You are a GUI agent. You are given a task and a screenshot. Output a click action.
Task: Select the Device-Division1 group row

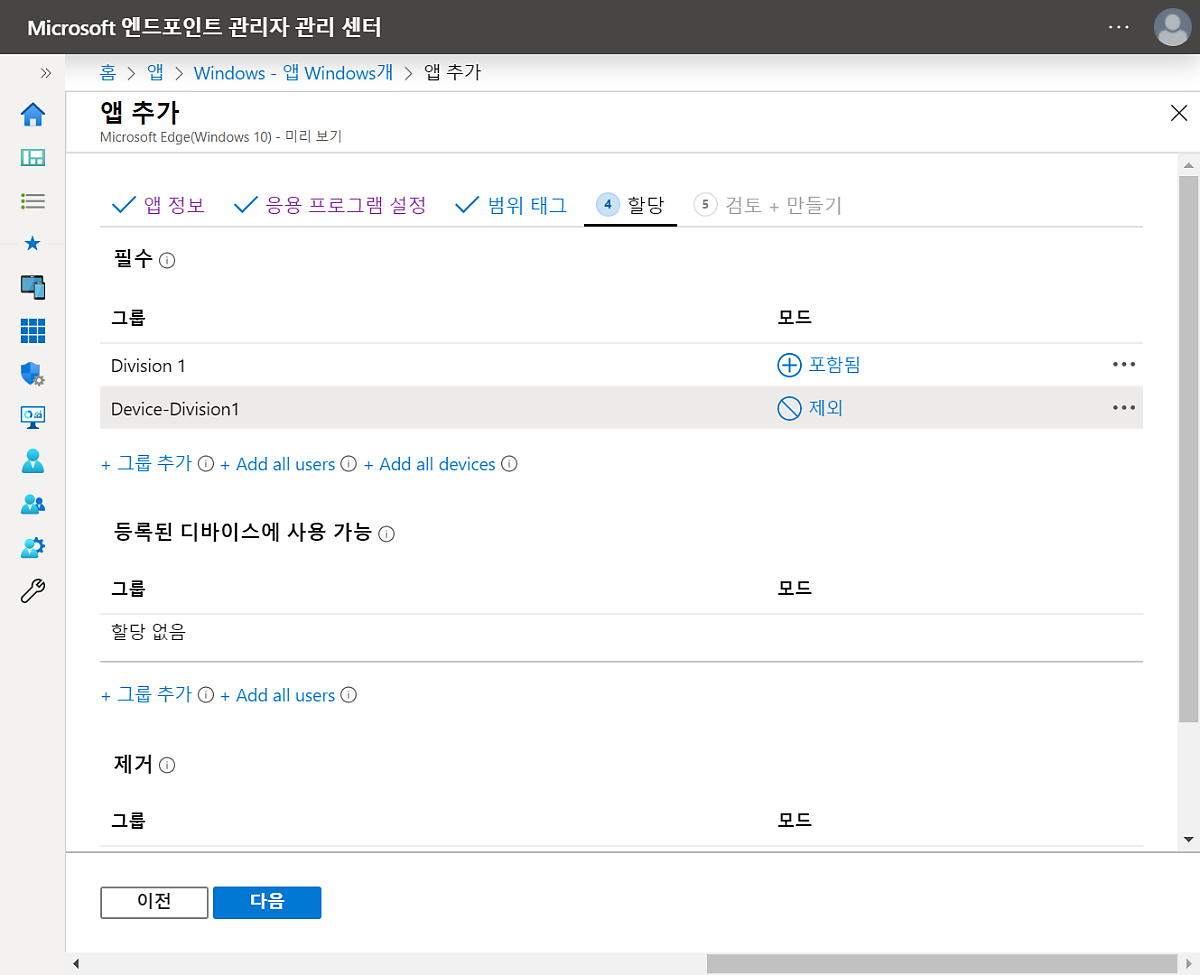coord(621,408)
